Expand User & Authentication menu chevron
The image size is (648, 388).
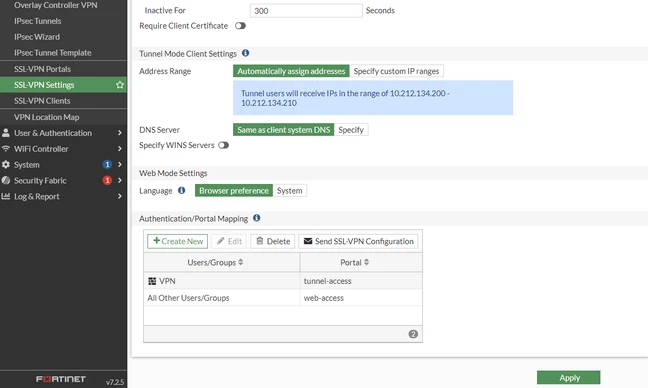tap(119, 133)
